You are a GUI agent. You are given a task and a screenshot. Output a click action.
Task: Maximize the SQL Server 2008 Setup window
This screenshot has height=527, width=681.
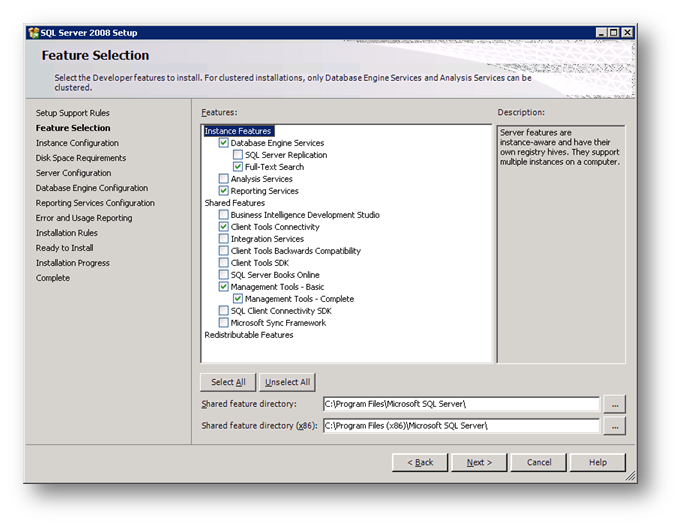(614, 33)
